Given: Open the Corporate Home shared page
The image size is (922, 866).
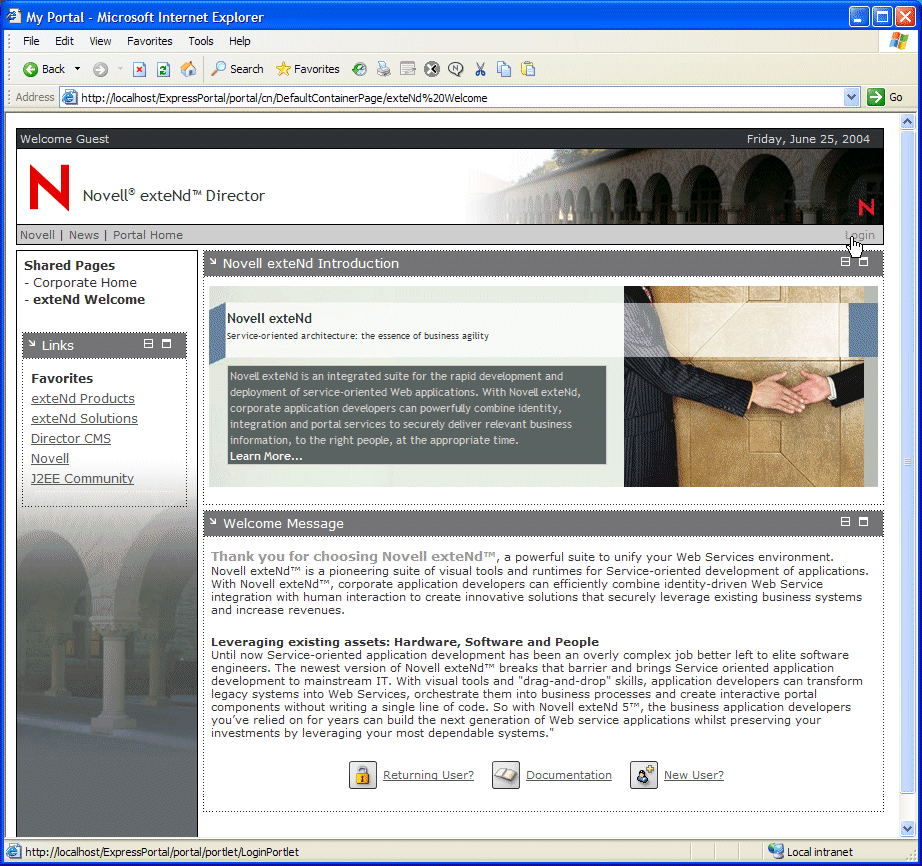Looking at the screenshot, I should coord(85,283).
